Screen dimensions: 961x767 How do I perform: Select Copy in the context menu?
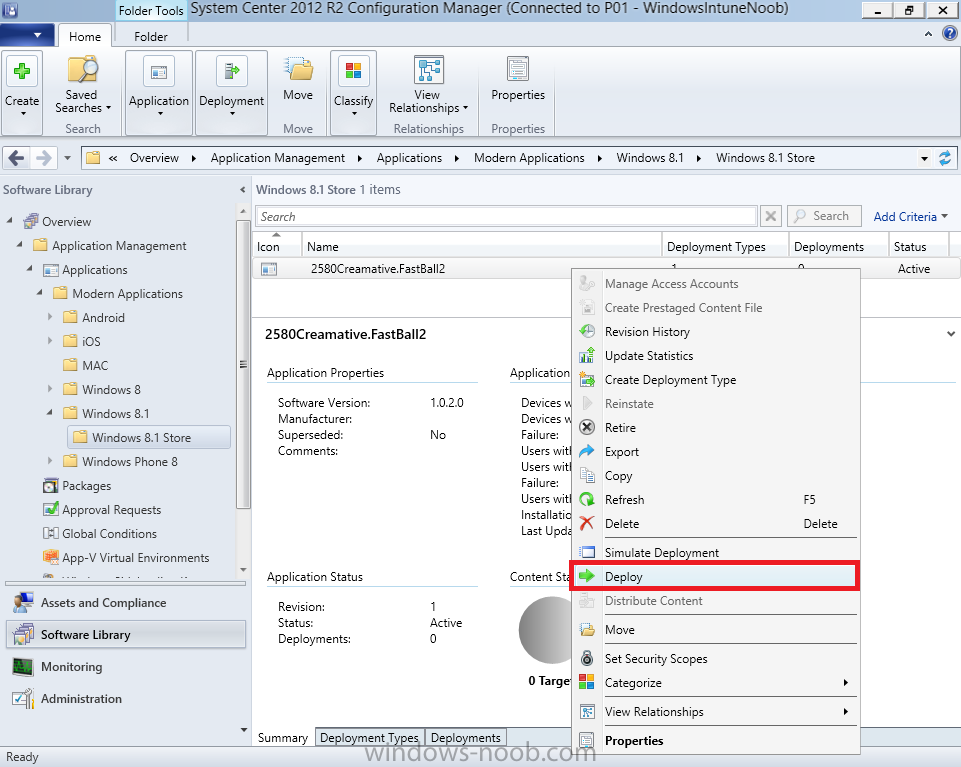715,476
